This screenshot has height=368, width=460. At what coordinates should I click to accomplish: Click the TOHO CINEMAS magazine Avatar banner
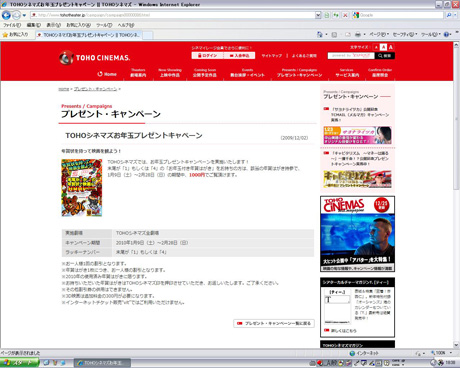tap(357, 234)
